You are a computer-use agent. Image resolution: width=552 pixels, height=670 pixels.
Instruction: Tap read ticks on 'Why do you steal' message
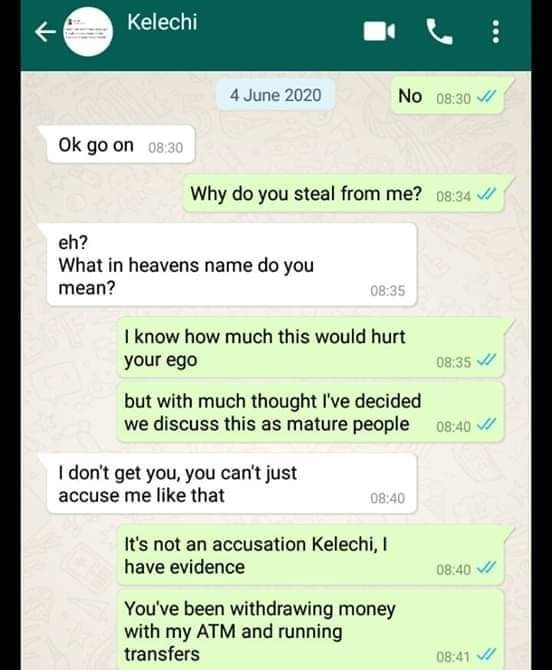486,195
